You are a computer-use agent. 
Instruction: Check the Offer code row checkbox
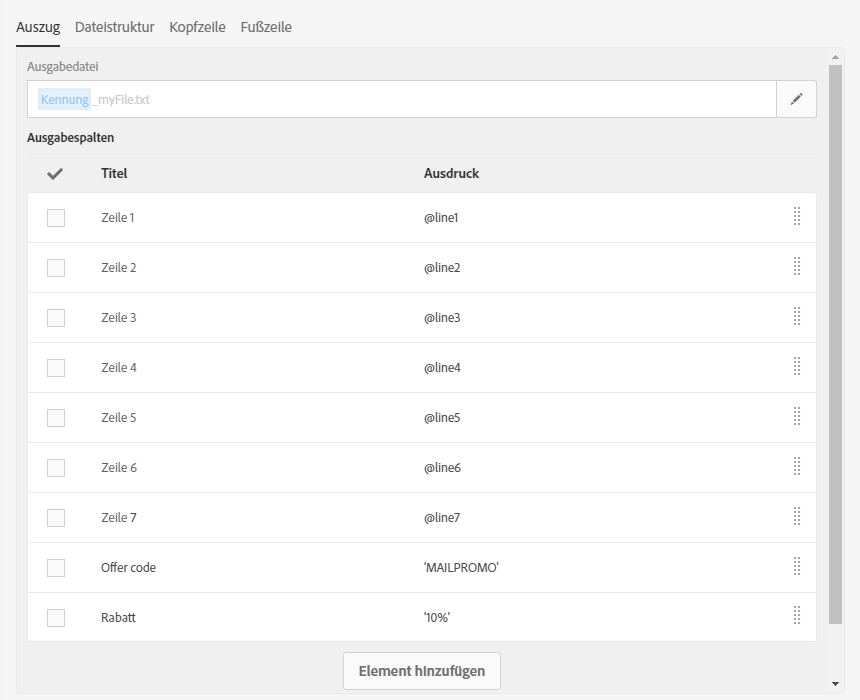56,568
